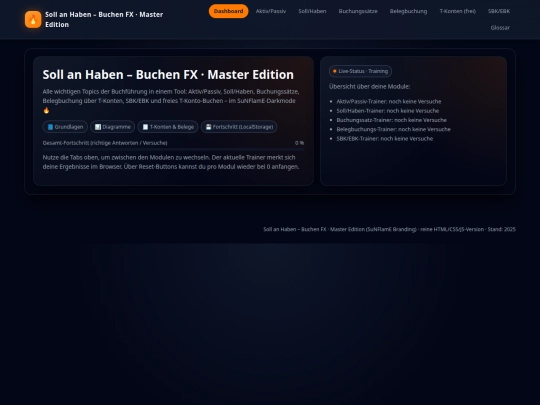The height and width of the screenshot is (405, 540).
Task: Click 'Aktiv/Passiv-Trainer: noch keine Versuche'
Action: coord(389,102)
